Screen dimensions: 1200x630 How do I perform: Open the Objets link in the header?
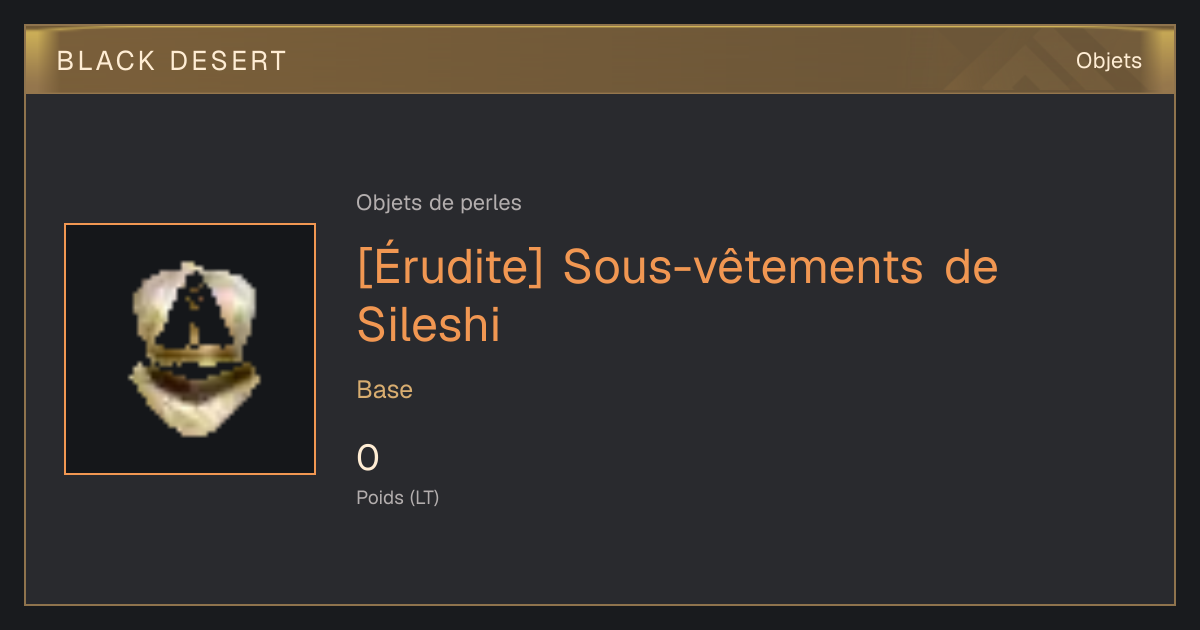click(x=1108, y=61)
